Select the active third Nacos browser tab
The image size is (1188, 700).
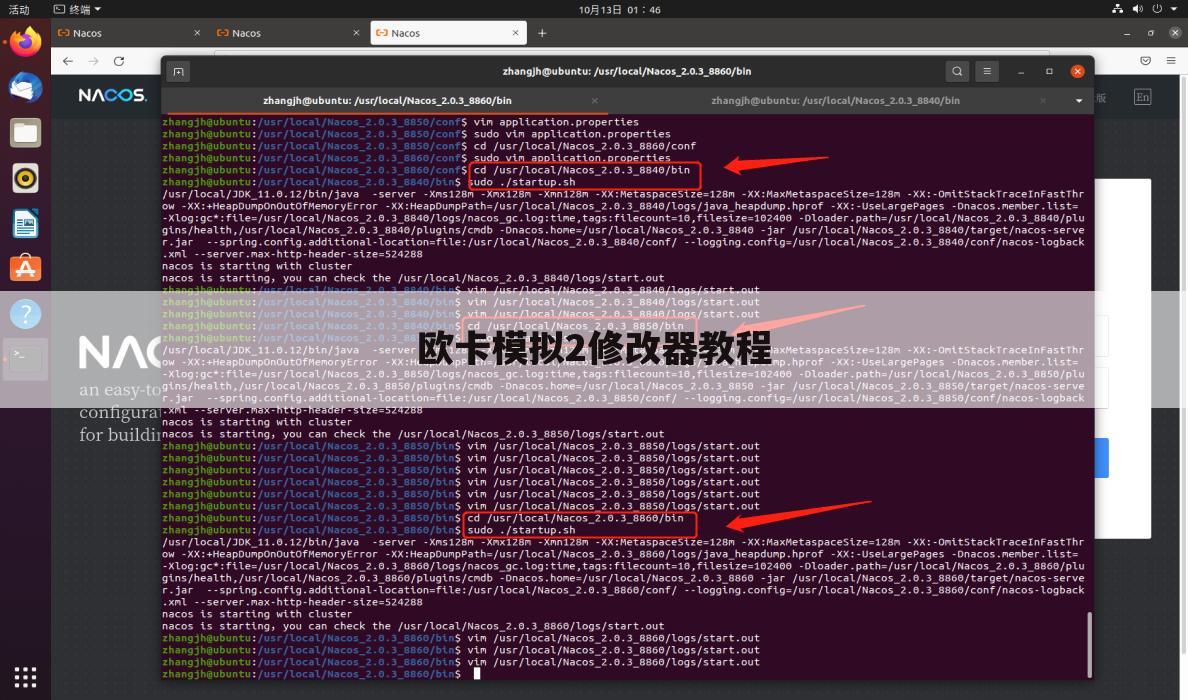tap(448, 33)
